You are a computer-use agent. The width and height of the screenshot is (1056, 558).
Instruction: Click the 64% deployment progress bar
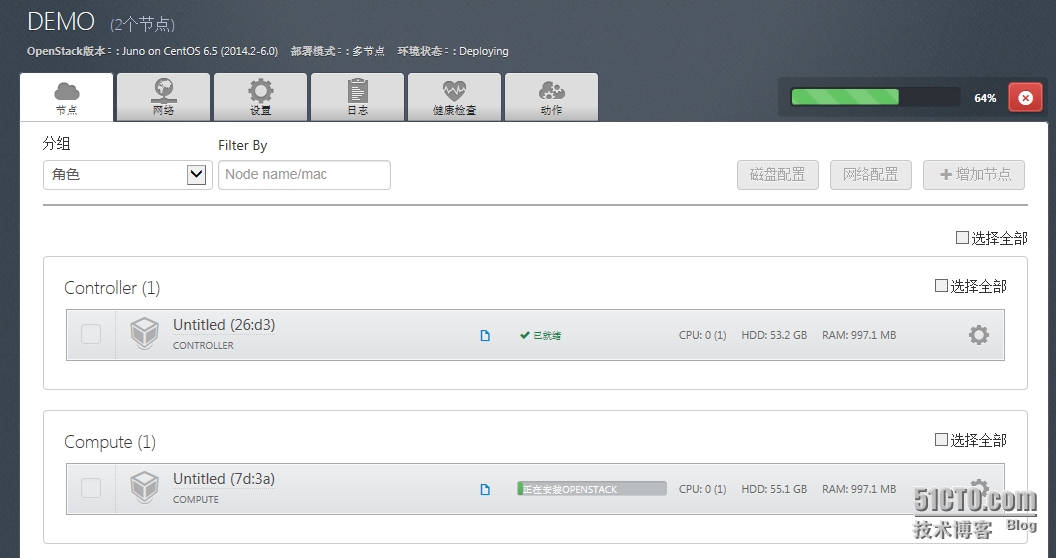[x=875, y=98]
